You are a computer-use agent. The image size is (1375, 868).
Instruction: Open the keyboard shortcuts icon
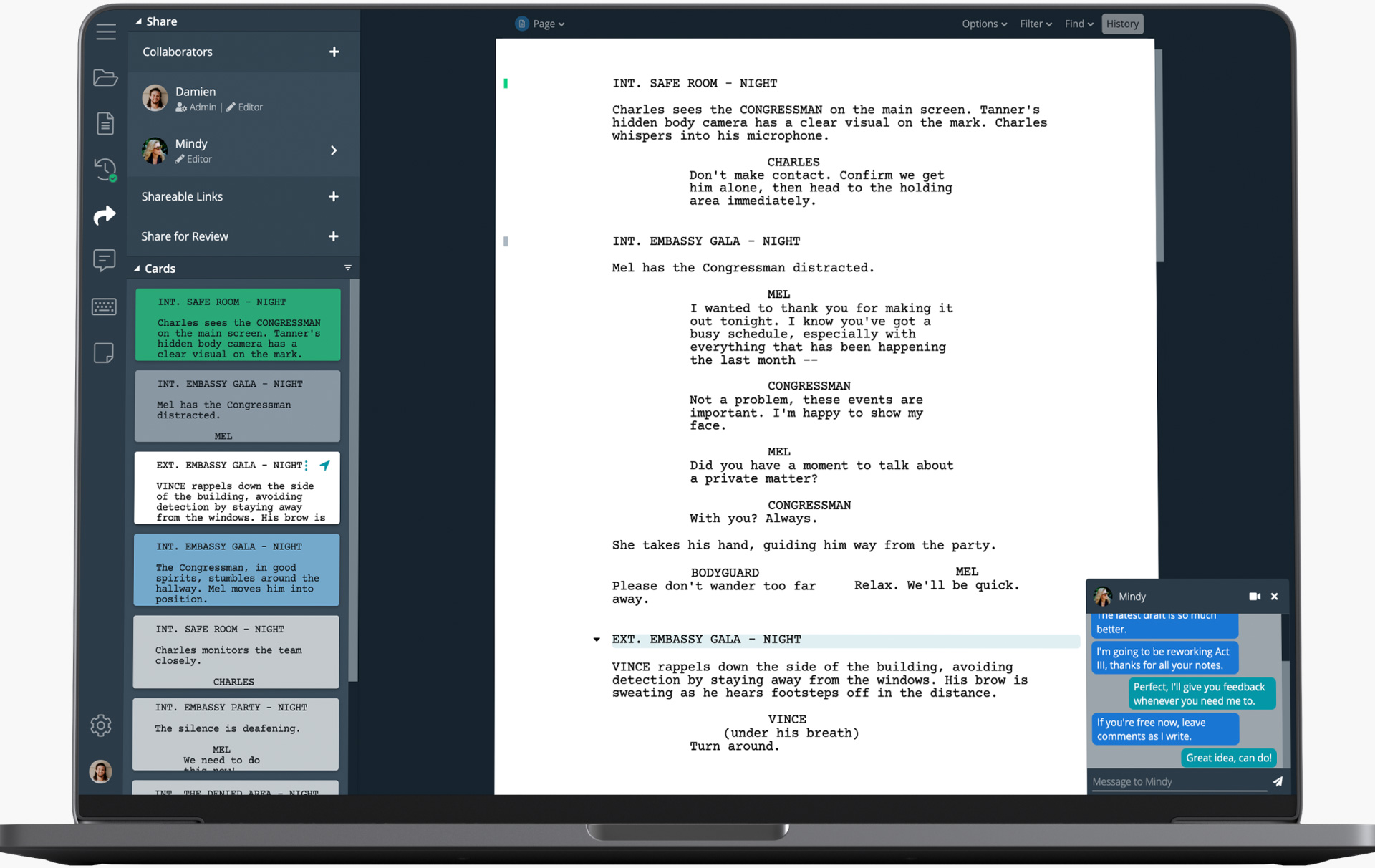click(x=105, y=306)
